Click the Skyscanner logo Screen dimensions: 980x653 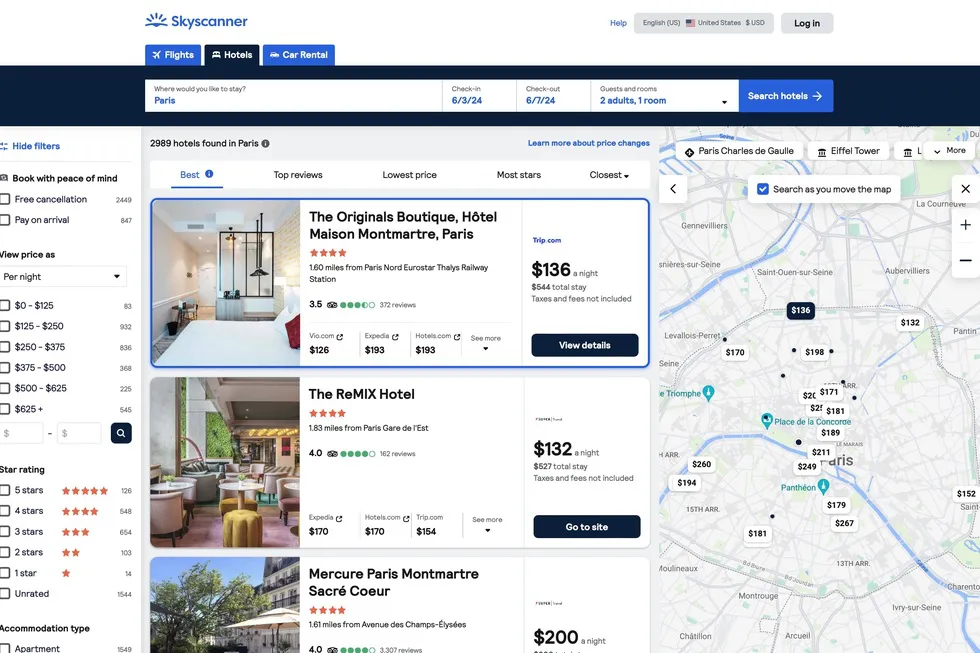click(196, 21)
